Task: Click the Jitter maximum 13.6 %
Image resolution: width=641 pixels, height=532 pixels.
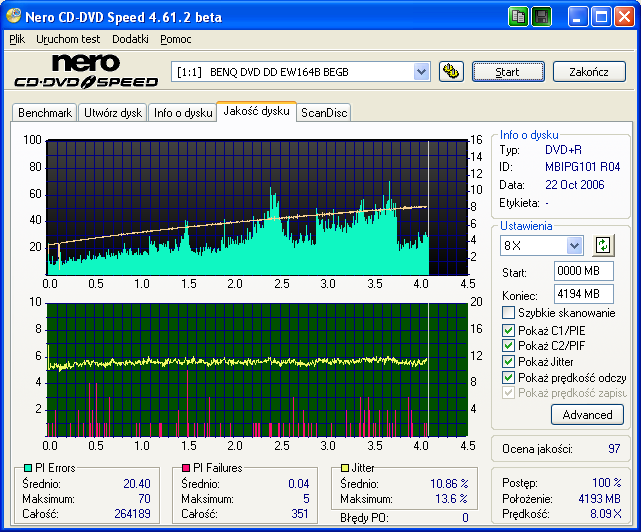Action: [x=451, y=499]
